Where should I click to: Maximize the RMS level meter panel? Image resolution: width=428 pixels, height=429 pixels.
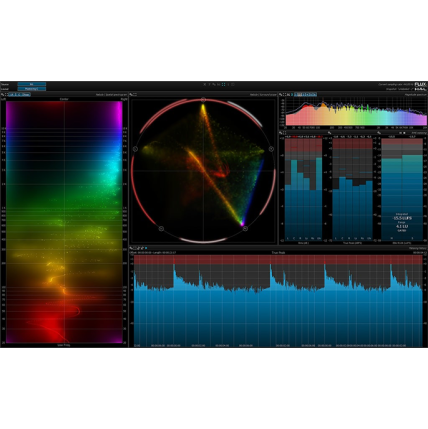tap(285, 133)
